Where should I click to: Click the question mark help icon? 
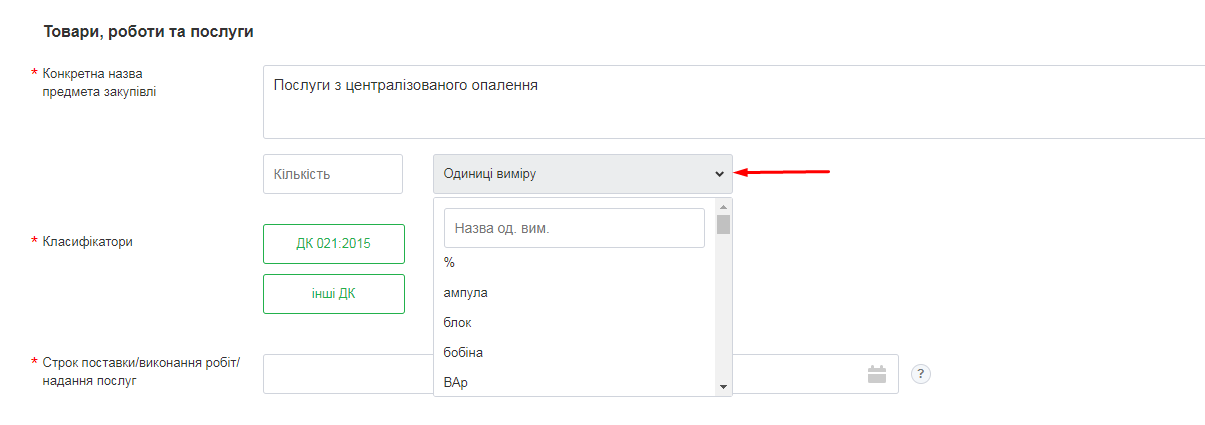922,374
